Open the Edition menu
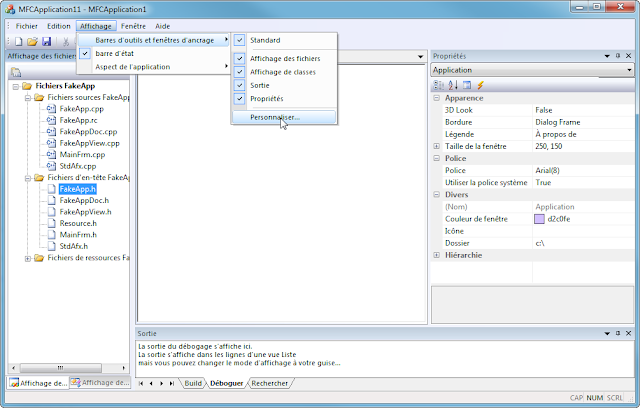 [58, 26]
